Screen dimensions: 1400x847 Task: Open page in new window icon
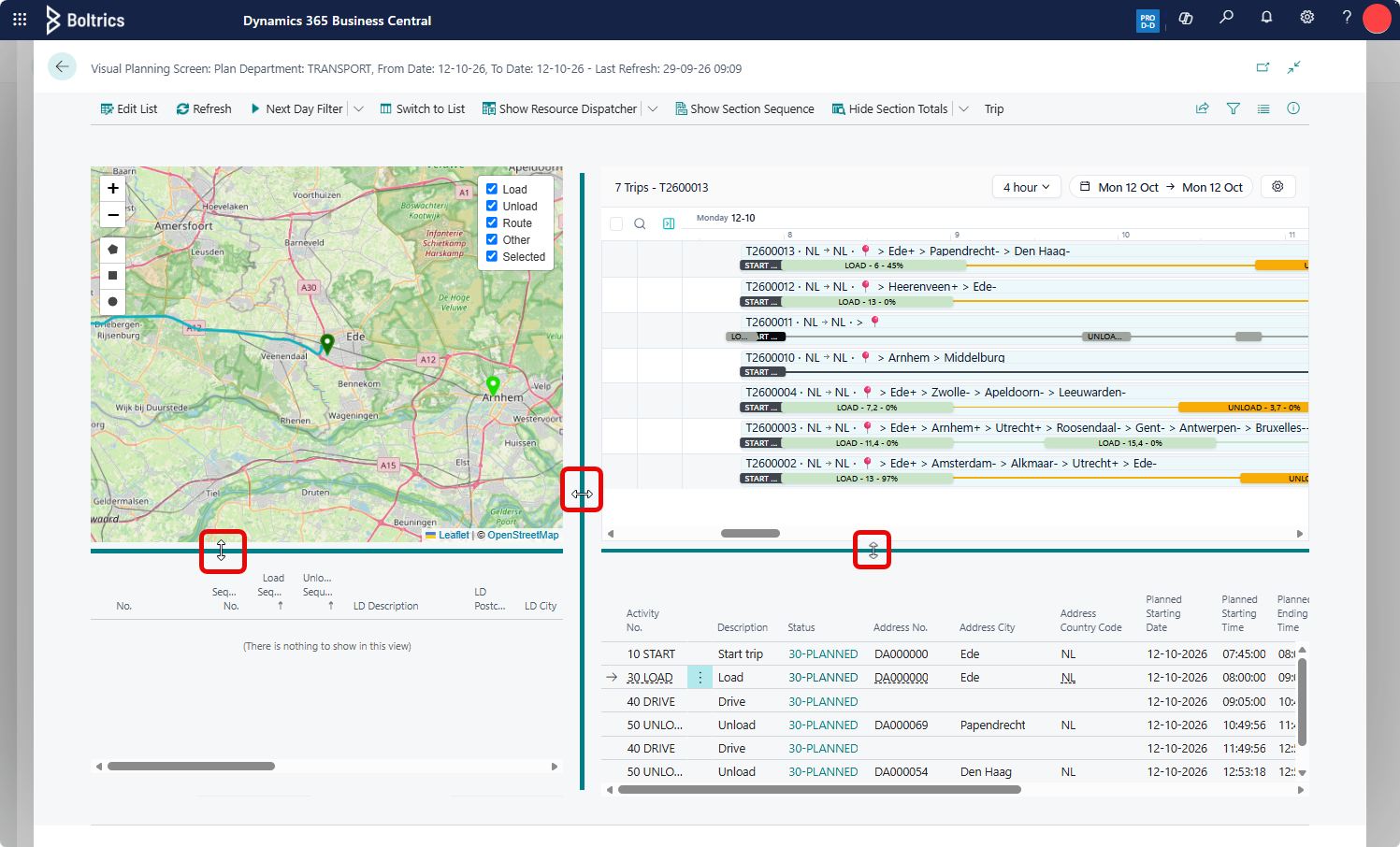pos(1263,67)
